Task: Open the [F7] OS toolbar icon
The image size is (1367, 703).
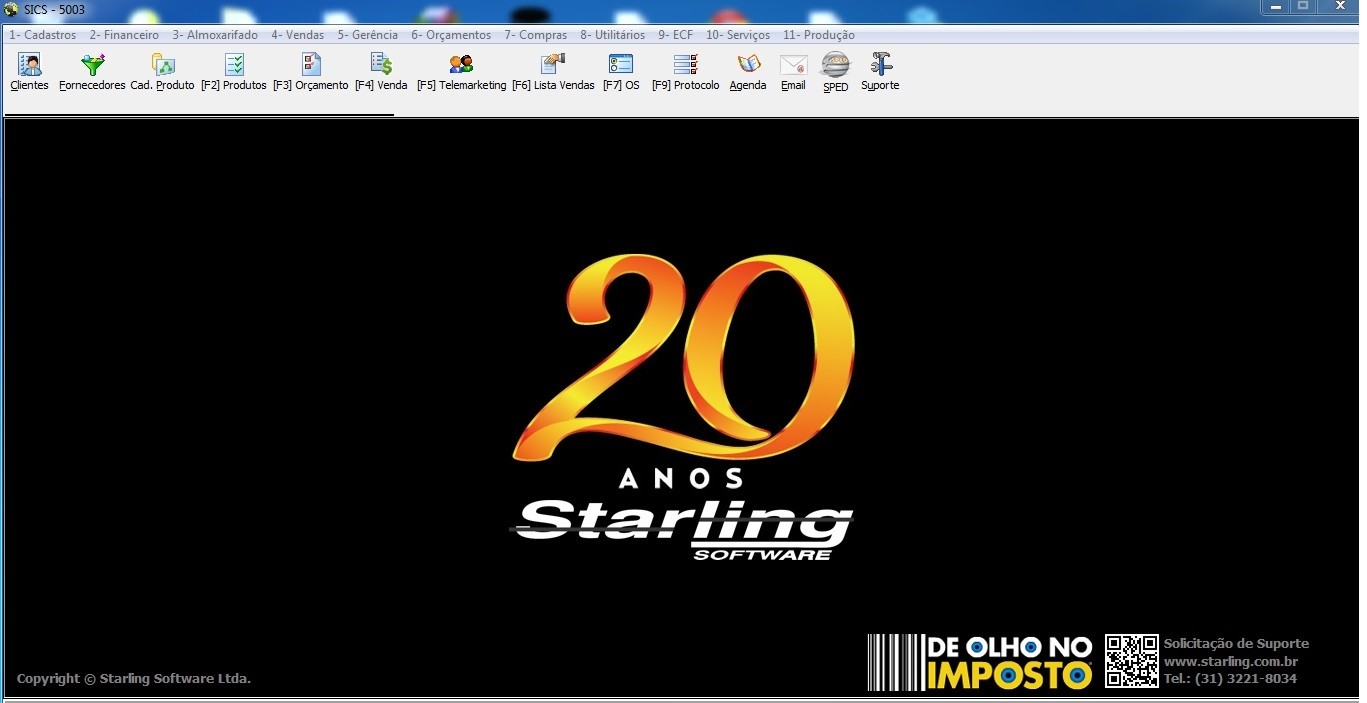Action: (621, 66)
